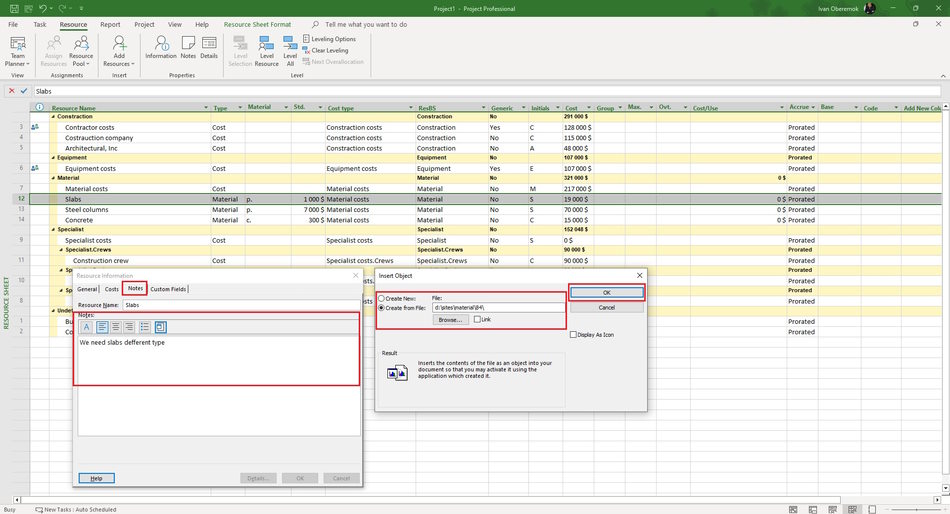
Task: Select the Concrete resource cell
Action: point(130,220)
